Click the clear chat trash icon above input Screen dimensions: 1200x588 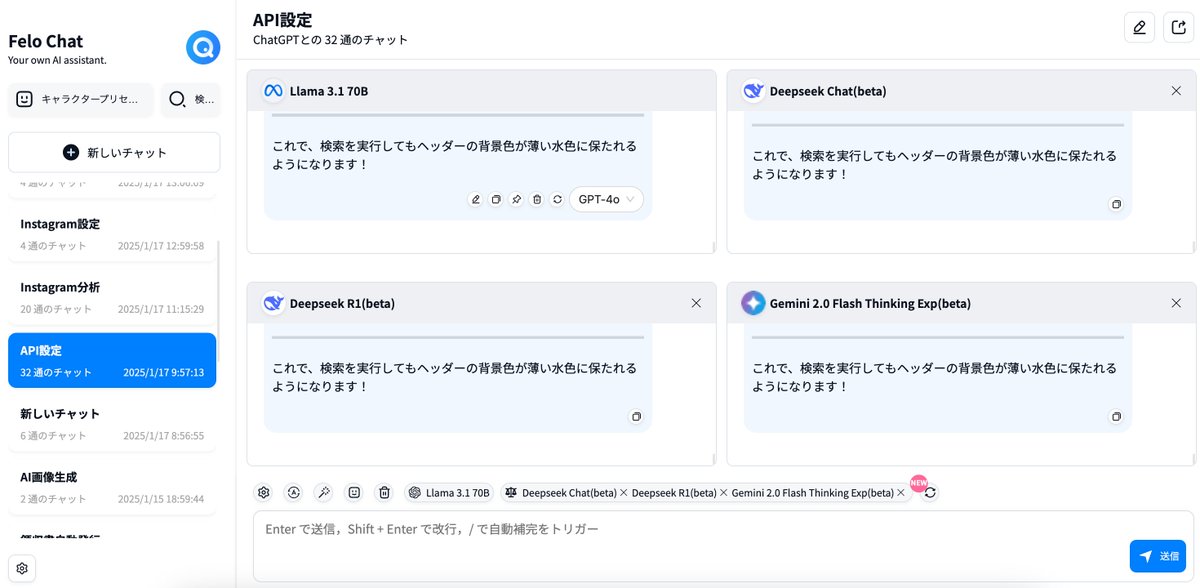(x=384, y=492)
